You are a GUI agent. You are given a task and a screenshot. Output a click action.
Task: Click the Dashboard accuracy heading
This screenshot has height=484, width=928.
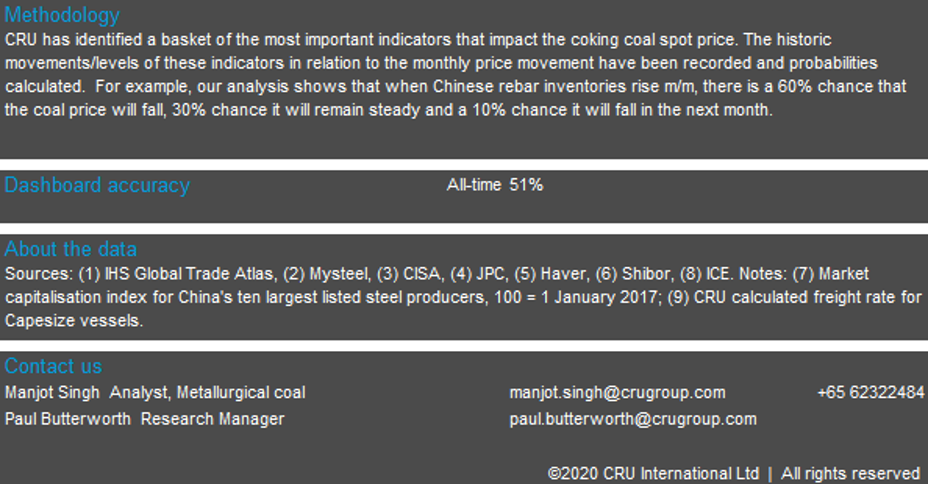pos(97,185)
